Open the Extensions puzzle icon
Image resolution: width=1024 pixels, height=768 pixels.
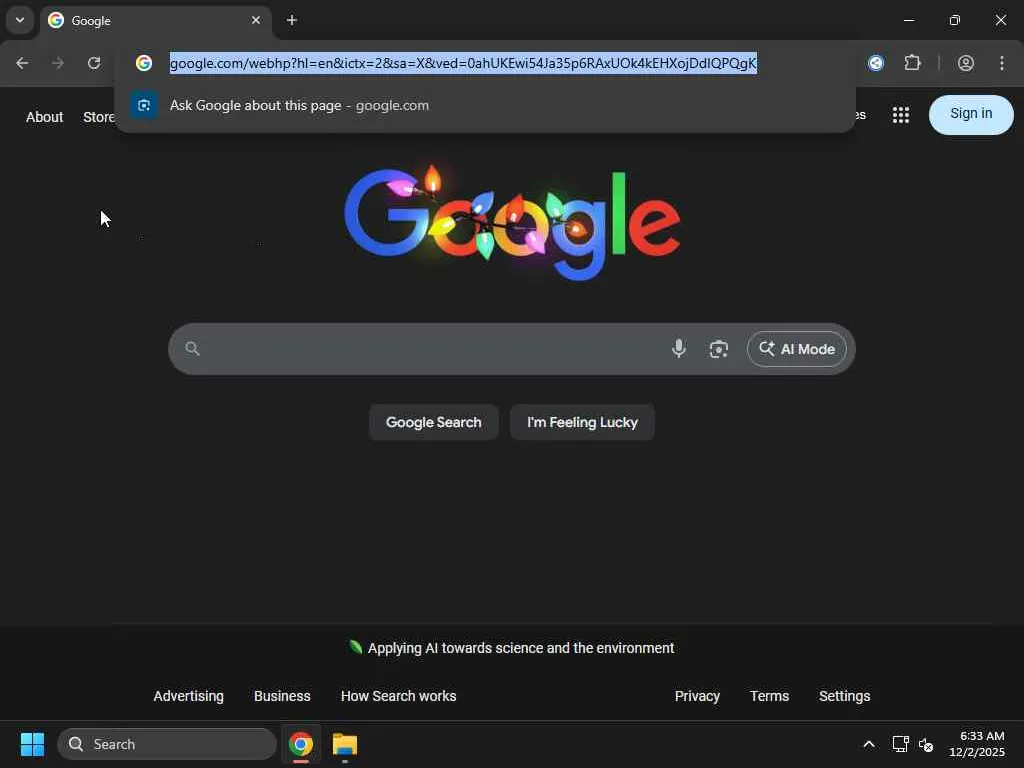point(912,63)
